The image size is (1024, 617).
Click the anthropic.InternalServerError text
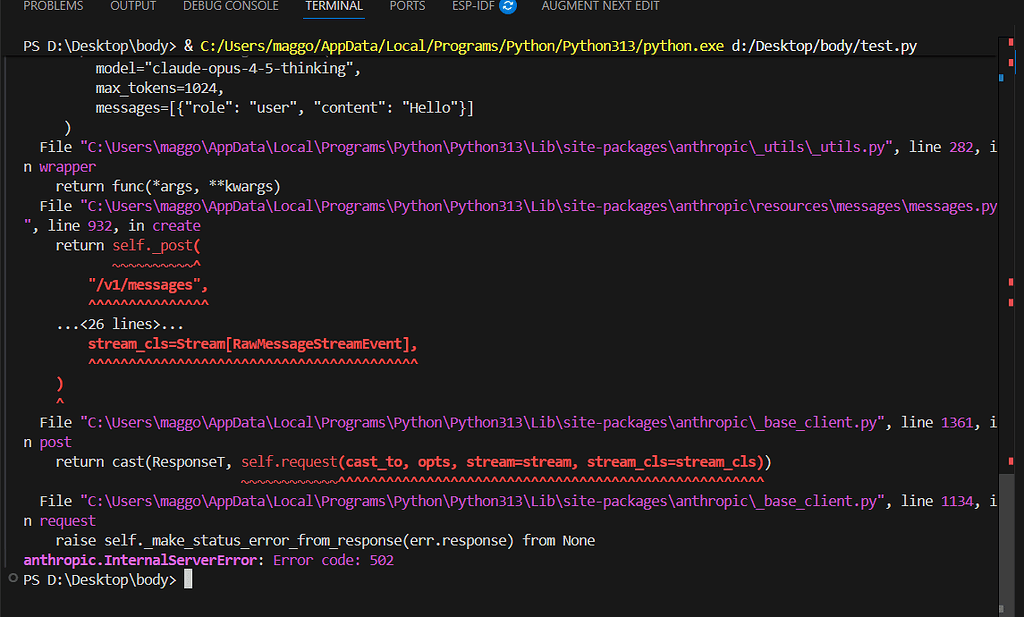(x=140, y=560)
